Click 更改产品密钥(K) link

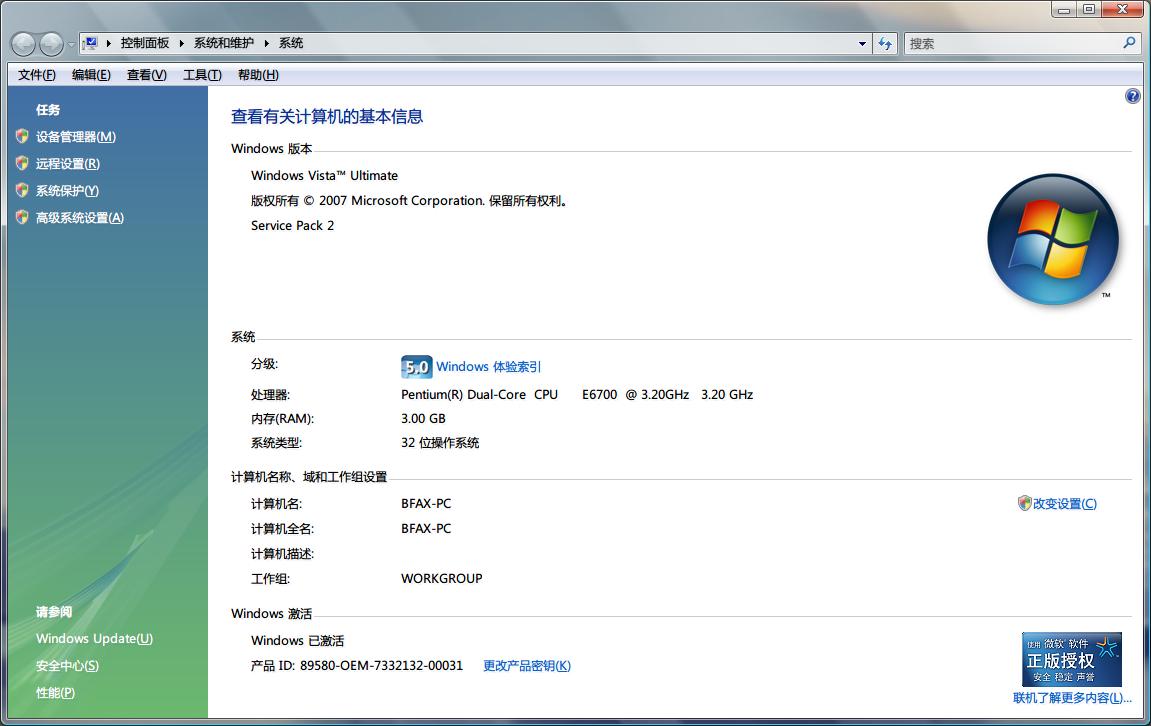[526, 666]
